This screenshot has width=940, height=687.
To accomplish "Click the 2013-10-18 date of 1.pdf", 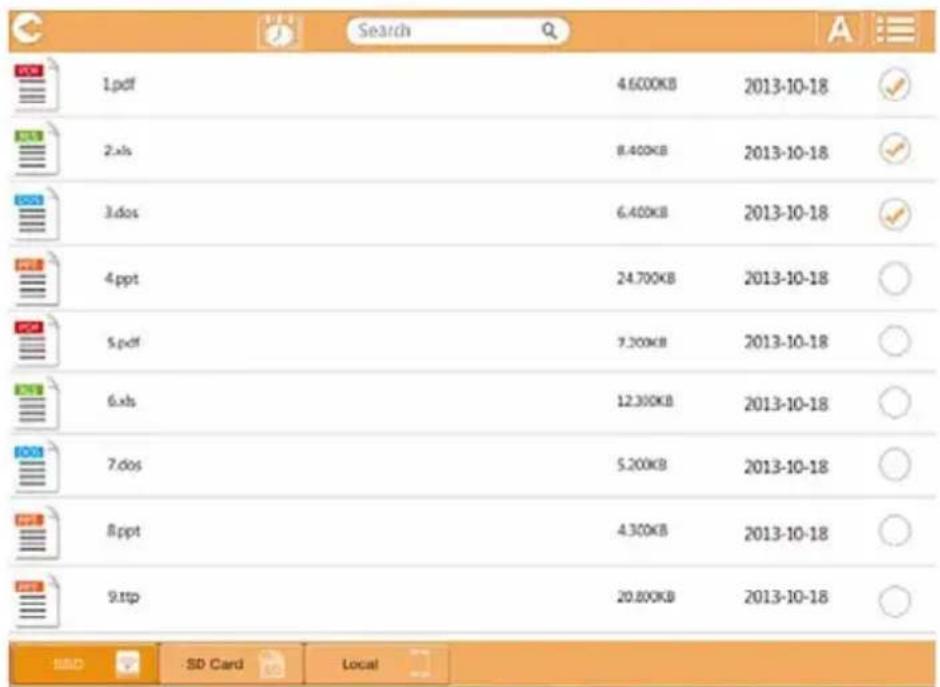I will coord(786,87).
